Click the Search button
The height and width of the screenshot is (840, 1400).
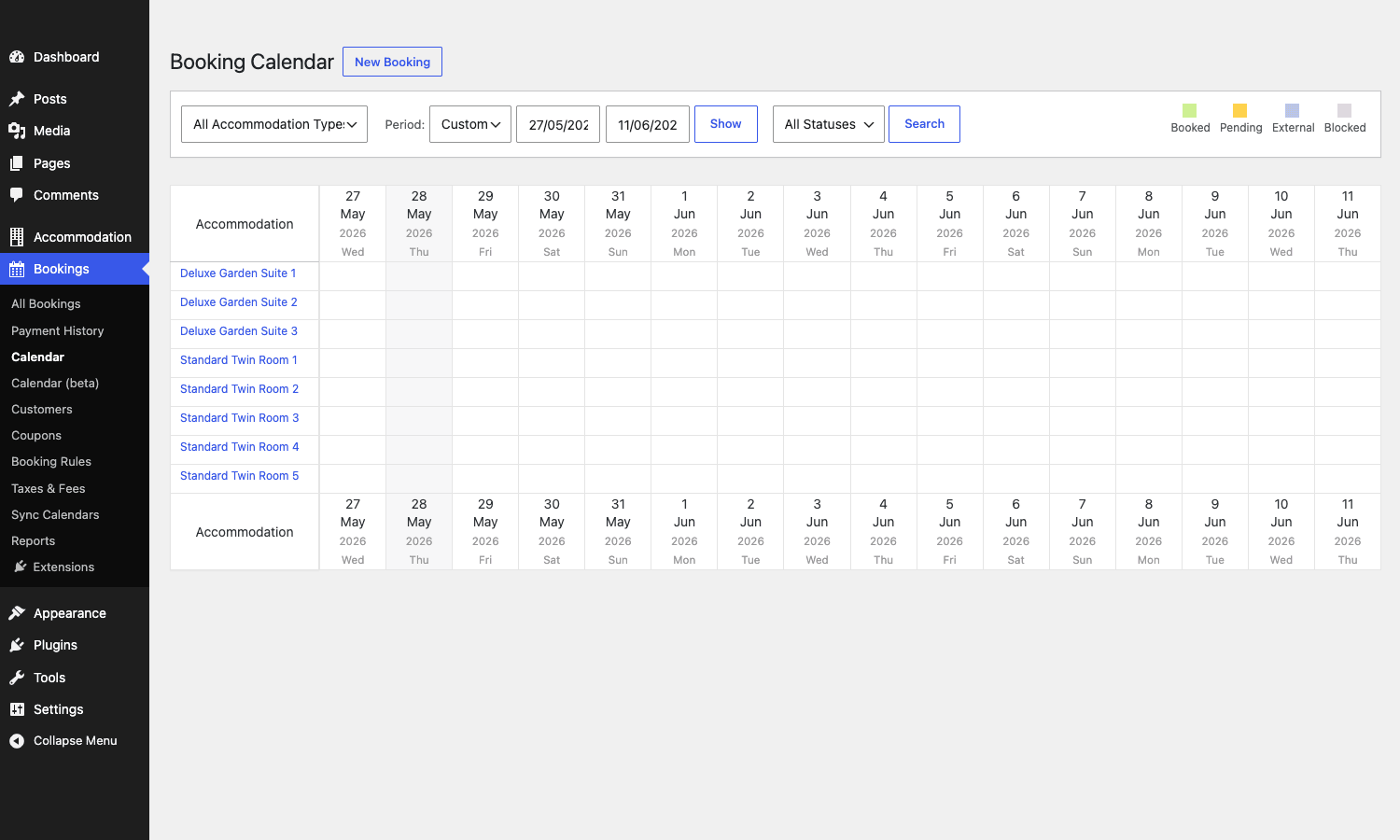tap(924, 124)
